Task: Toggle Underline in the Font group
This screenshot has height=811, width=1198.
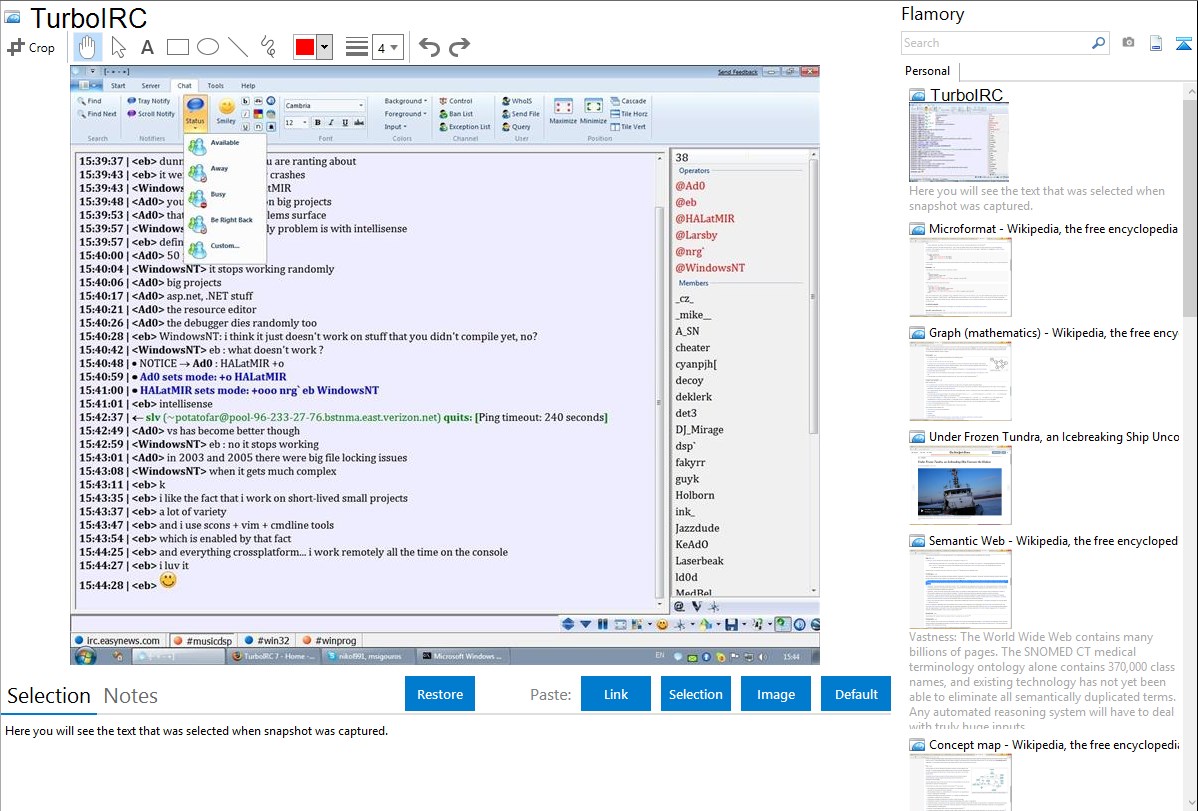Action: pos(345,122)
